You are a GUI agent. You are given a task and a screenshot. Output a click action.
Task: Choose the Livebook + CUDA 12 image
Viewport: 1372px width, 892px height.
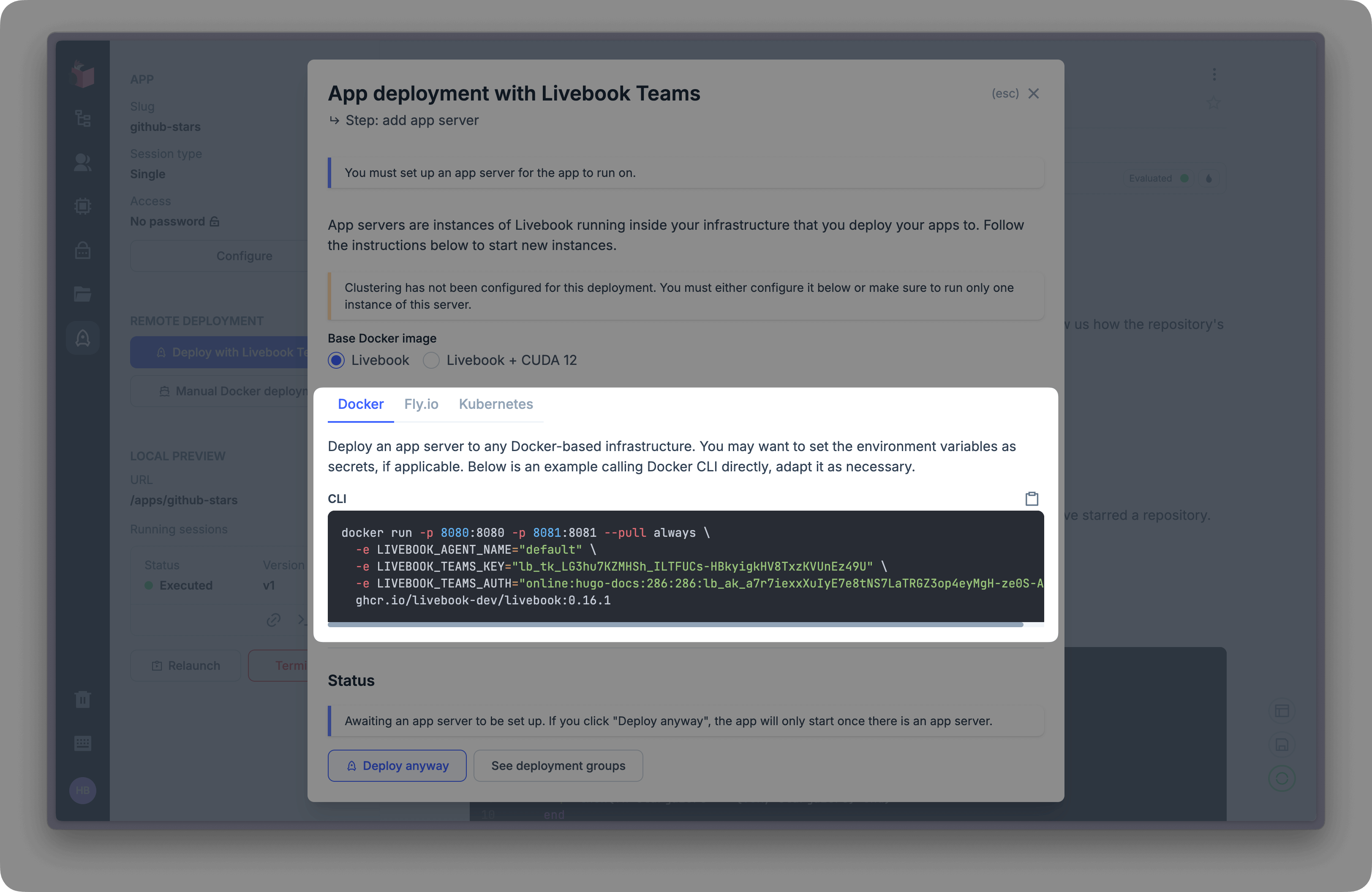[x=430, y=359]
